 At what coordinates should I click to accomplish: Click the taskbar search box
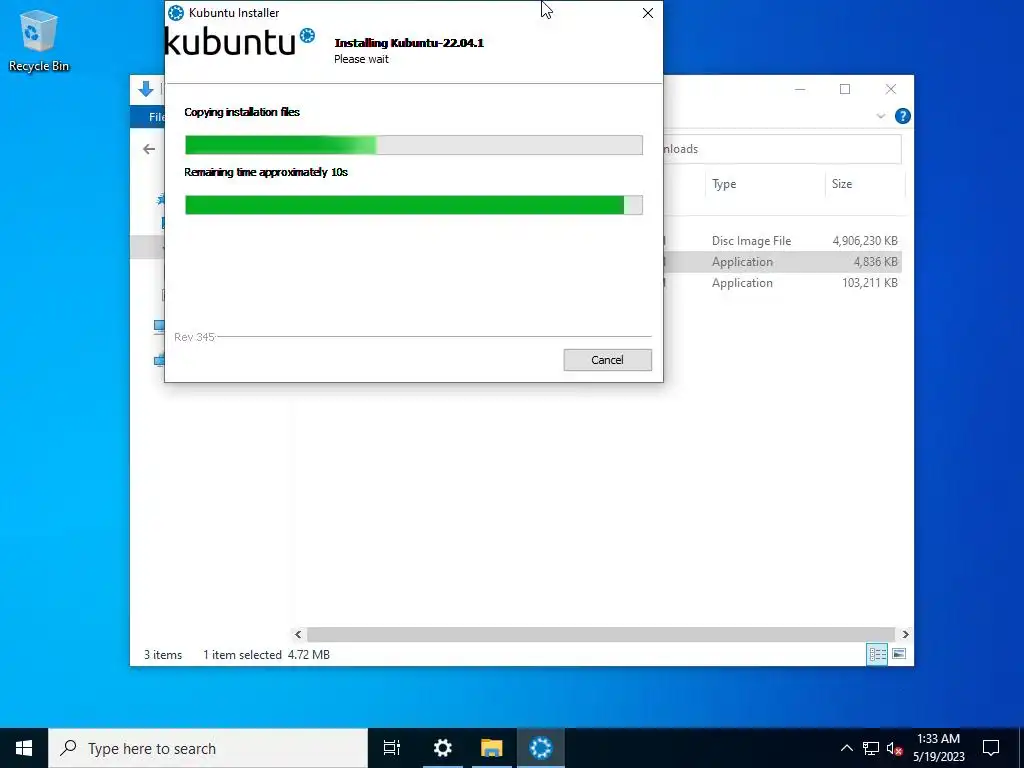[208, 748]
